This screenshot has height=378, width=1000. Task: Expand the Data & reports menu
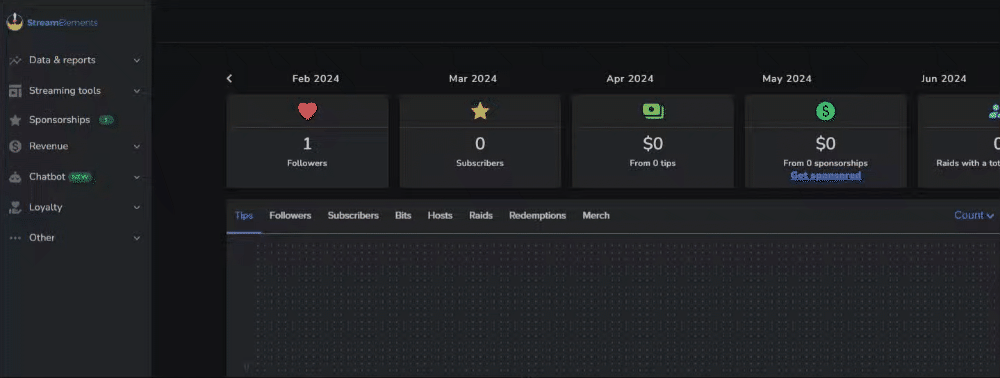click(x=136, y=61)
